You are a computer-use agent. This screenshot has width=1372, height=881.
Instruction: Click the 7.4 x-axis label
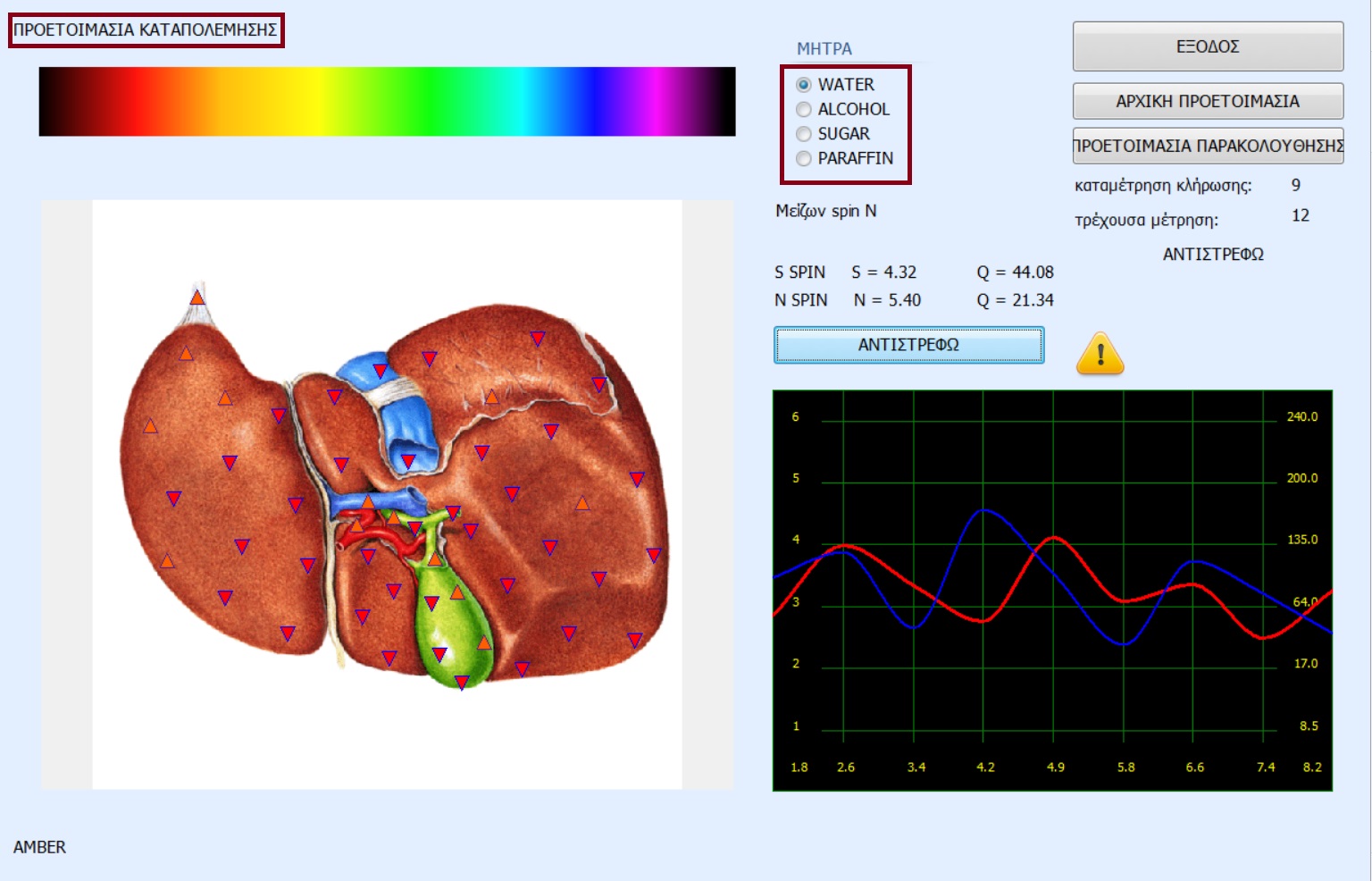[x=1266, y=768]
